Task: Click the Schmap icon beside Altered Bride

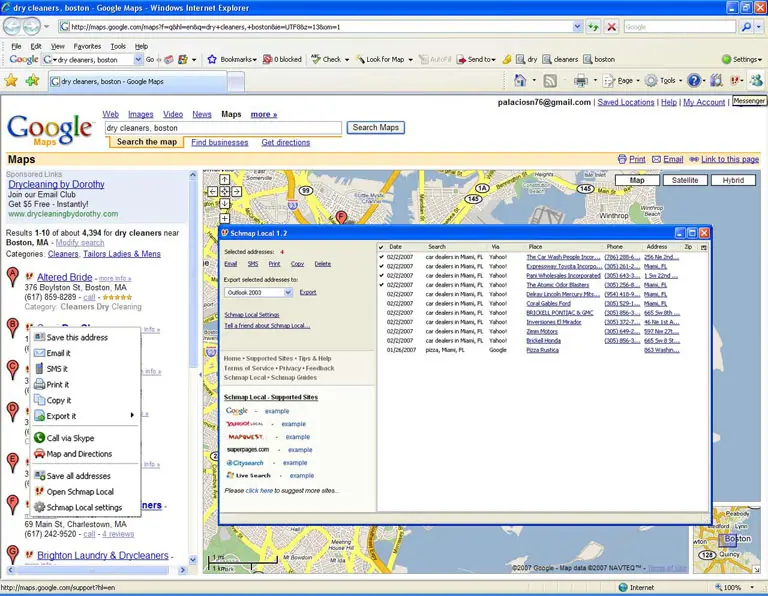Action: click(x=29, y=277)
